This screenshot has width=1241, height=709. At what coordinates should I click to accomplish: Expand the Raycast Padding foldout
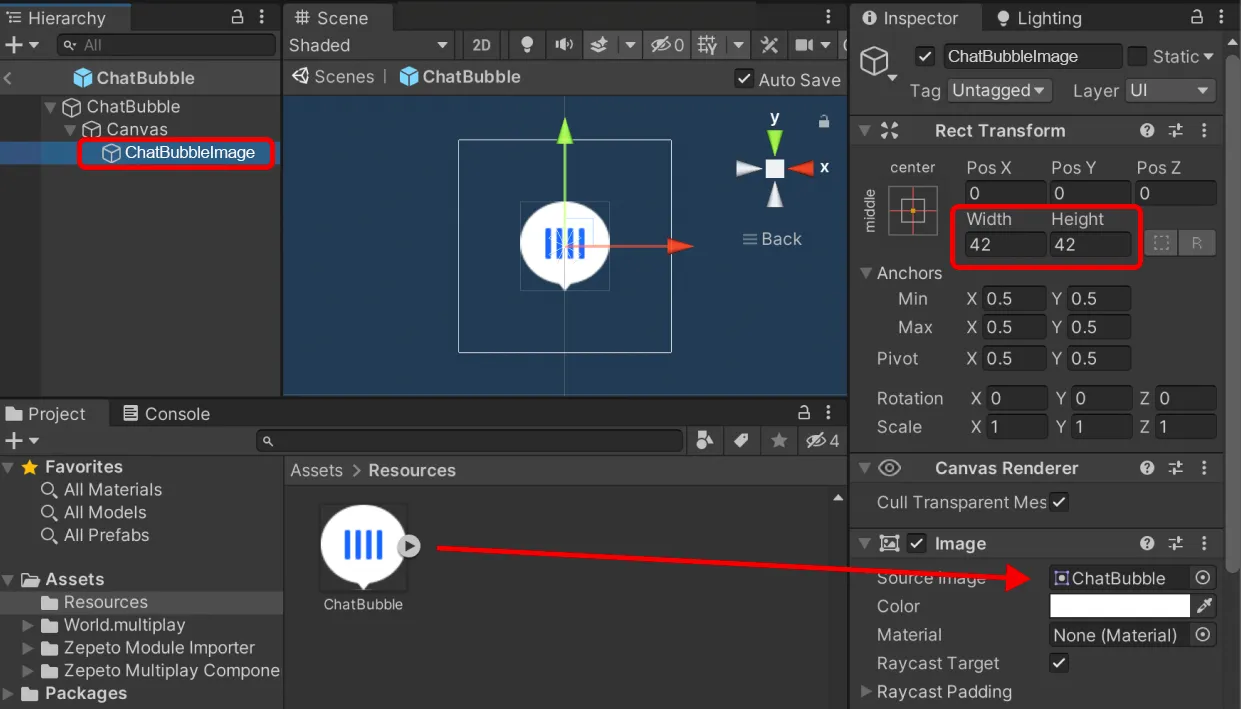tap(866, 692)
